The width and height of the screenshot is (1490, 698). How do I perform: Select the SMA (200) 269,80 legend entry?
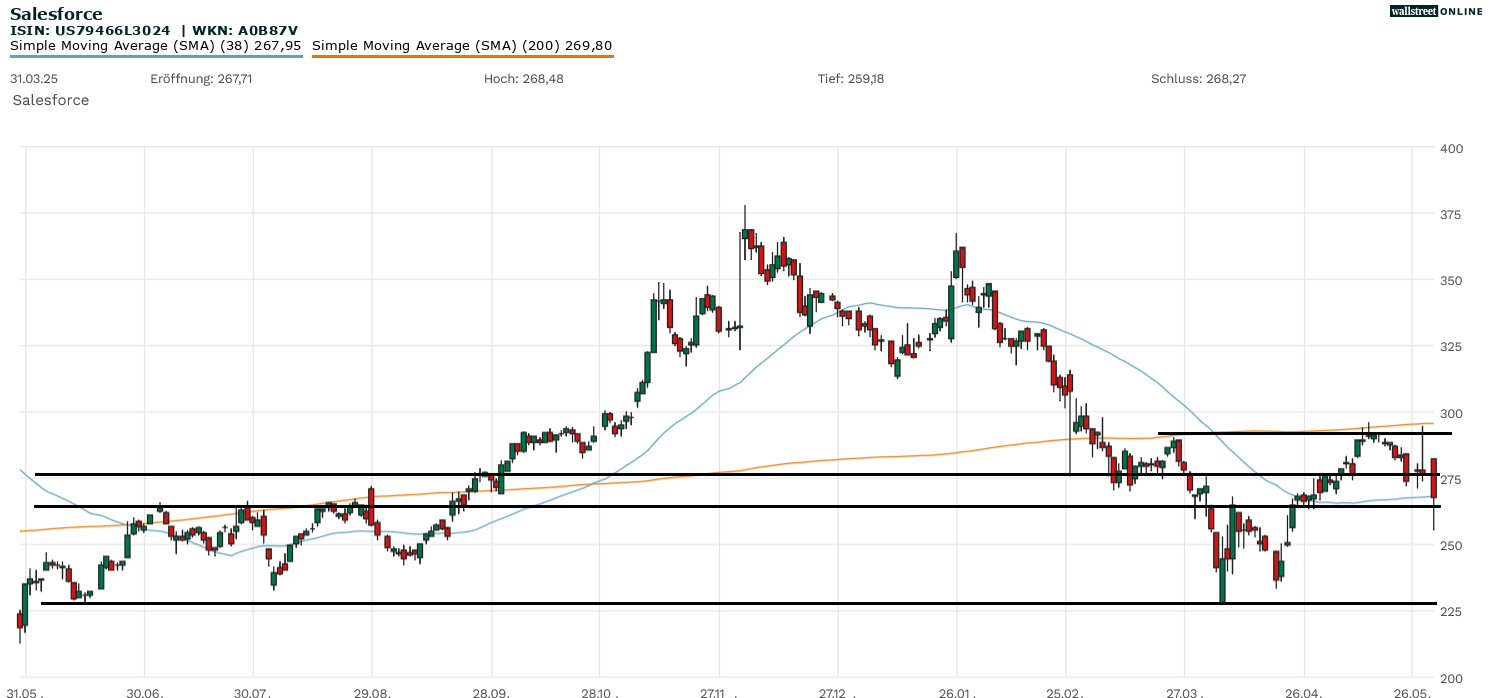[x=462, y=46]
